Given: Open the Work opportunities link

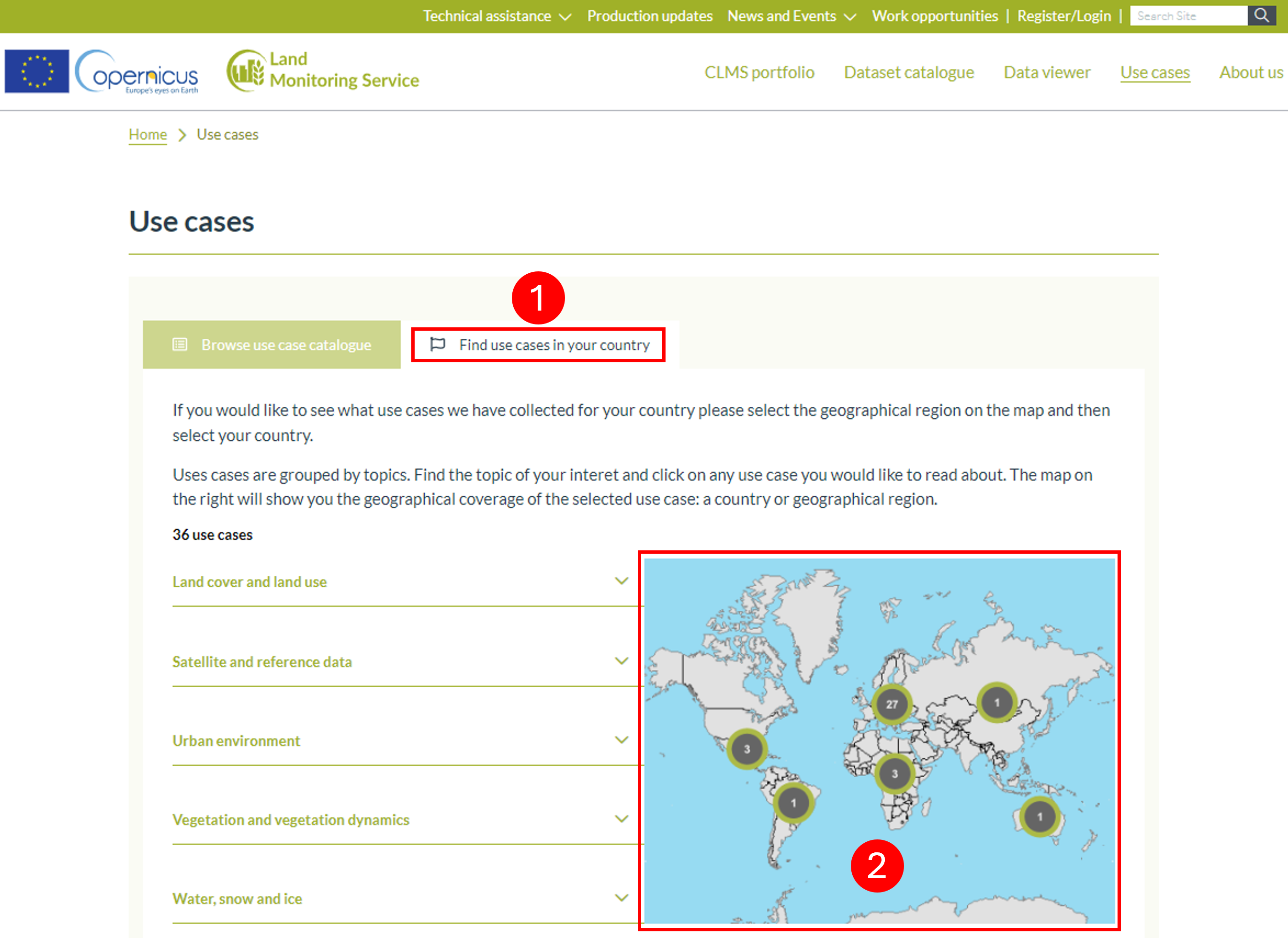Looking at the screenshot, I should point(935,16).
